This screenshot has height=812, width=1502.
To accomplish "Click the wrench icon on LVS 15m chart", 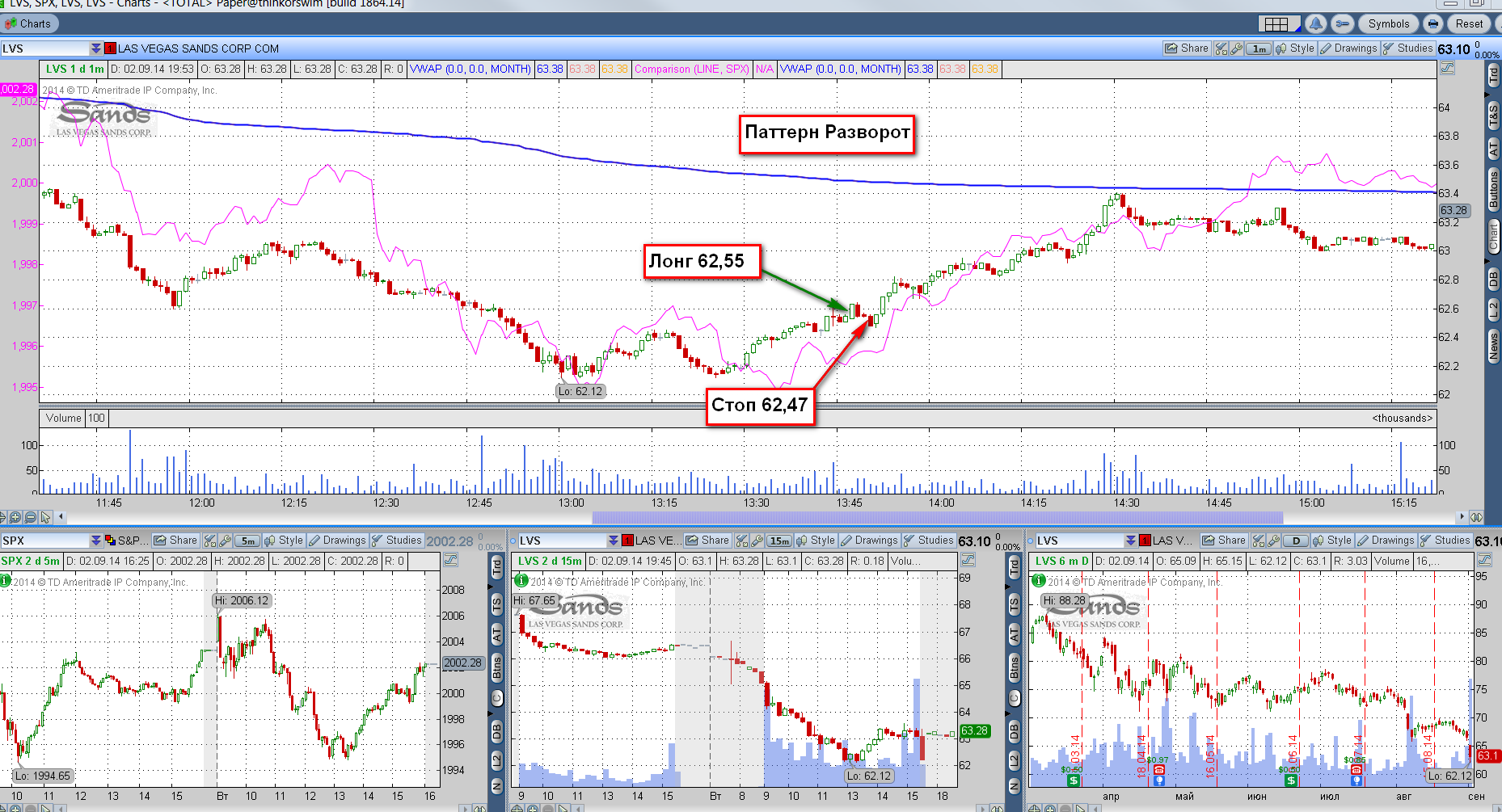I will (757, 541).
